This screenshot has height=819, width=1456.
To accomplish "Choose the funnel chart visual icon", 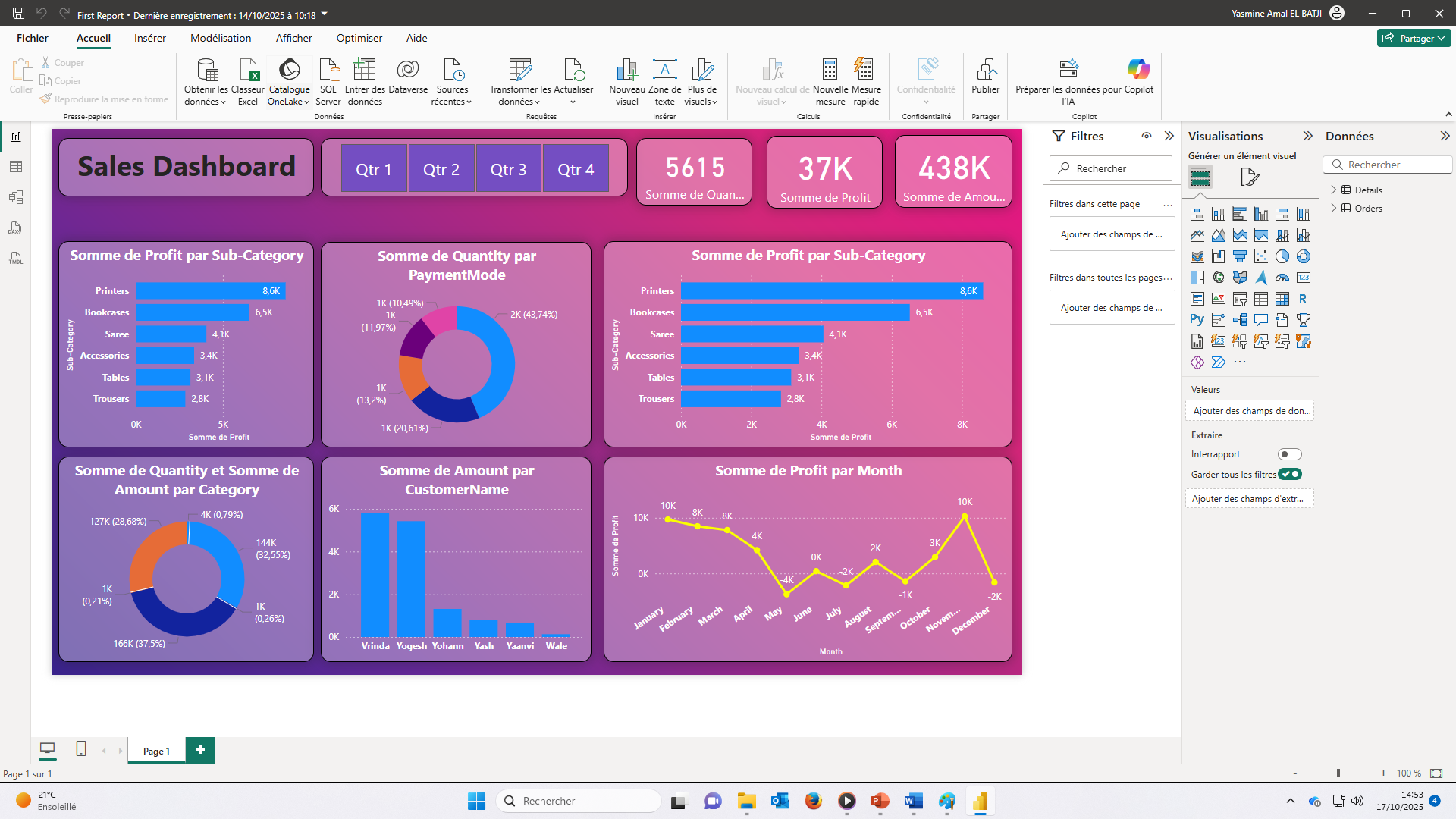I will click(x=1239, y=256).
